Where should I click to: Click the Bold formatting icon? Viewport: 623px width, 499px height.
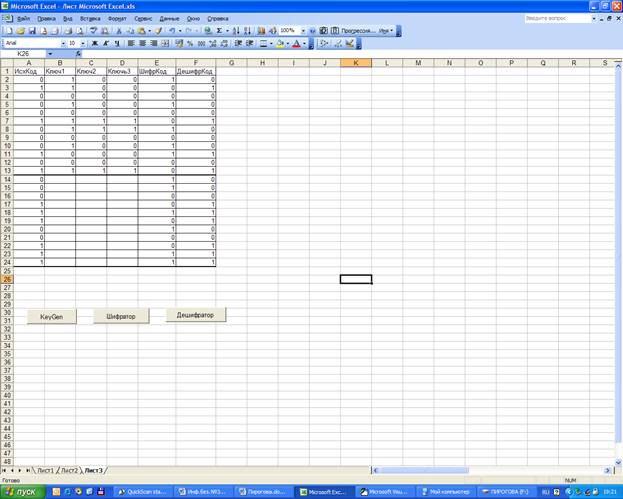point(95,43)
